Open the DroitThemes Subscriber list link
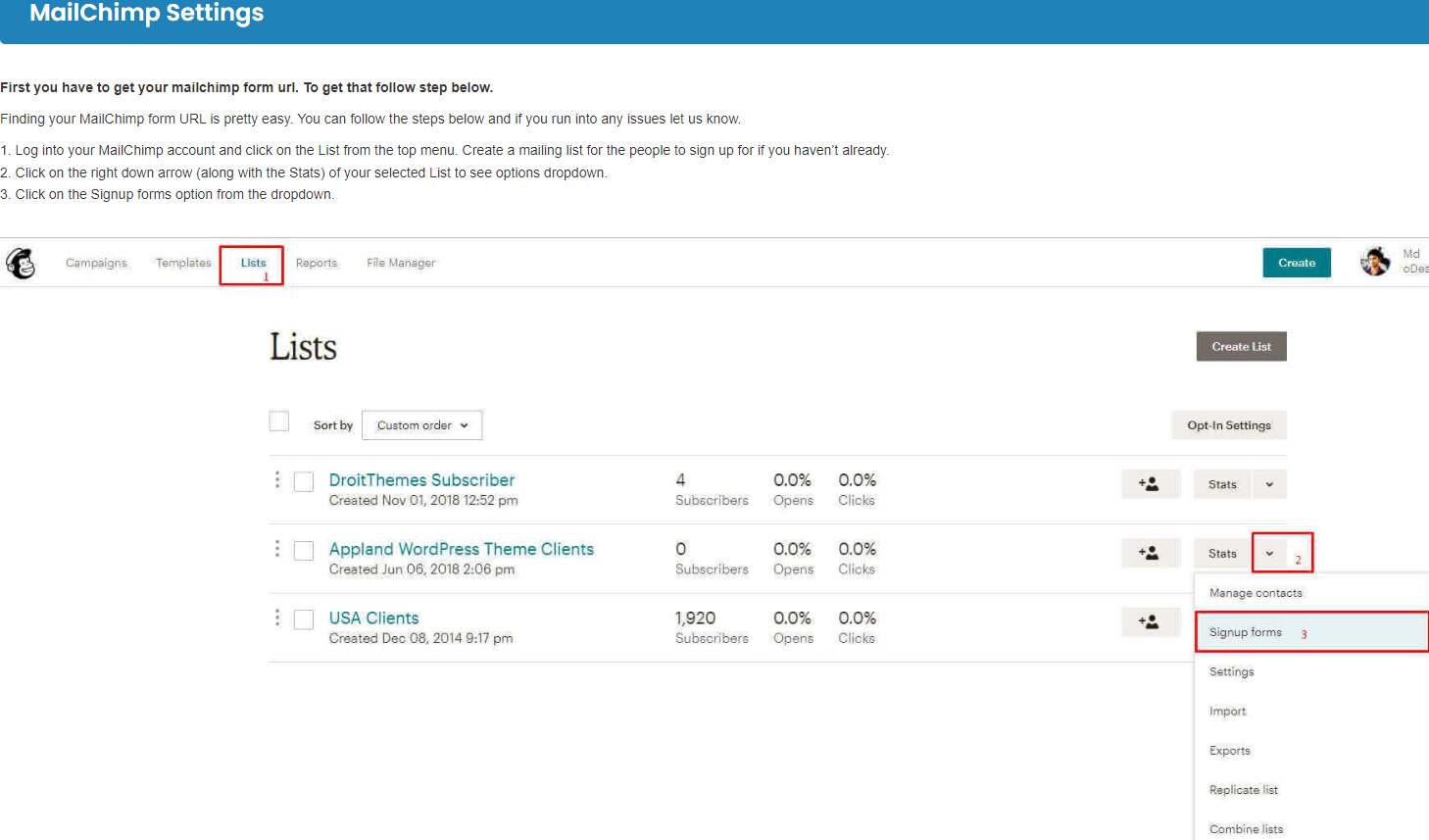The height and width of the screenshot is (840, 1429). (421, 479)
